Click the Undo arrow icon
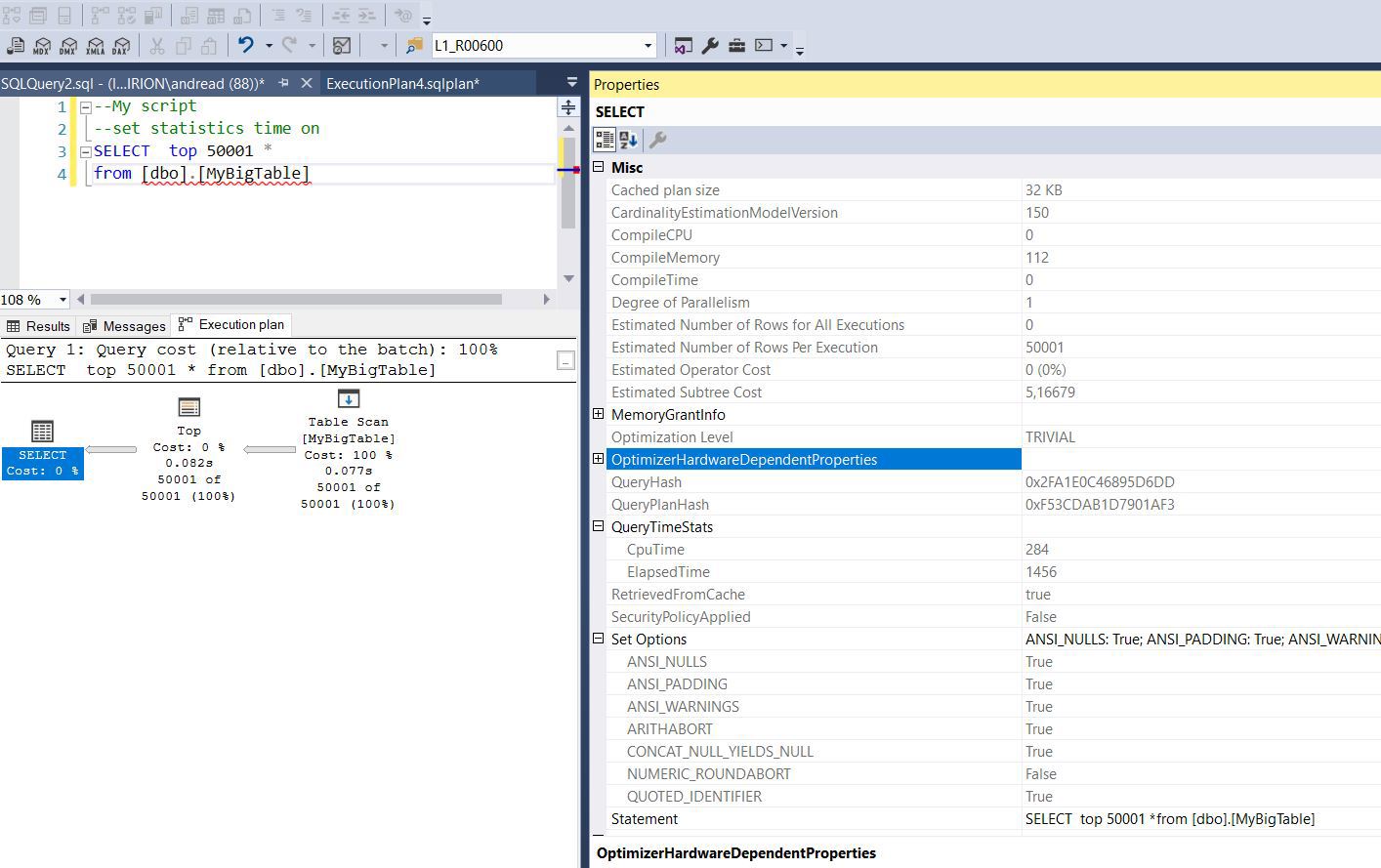 pyautogui.click(x=246, y=45)
